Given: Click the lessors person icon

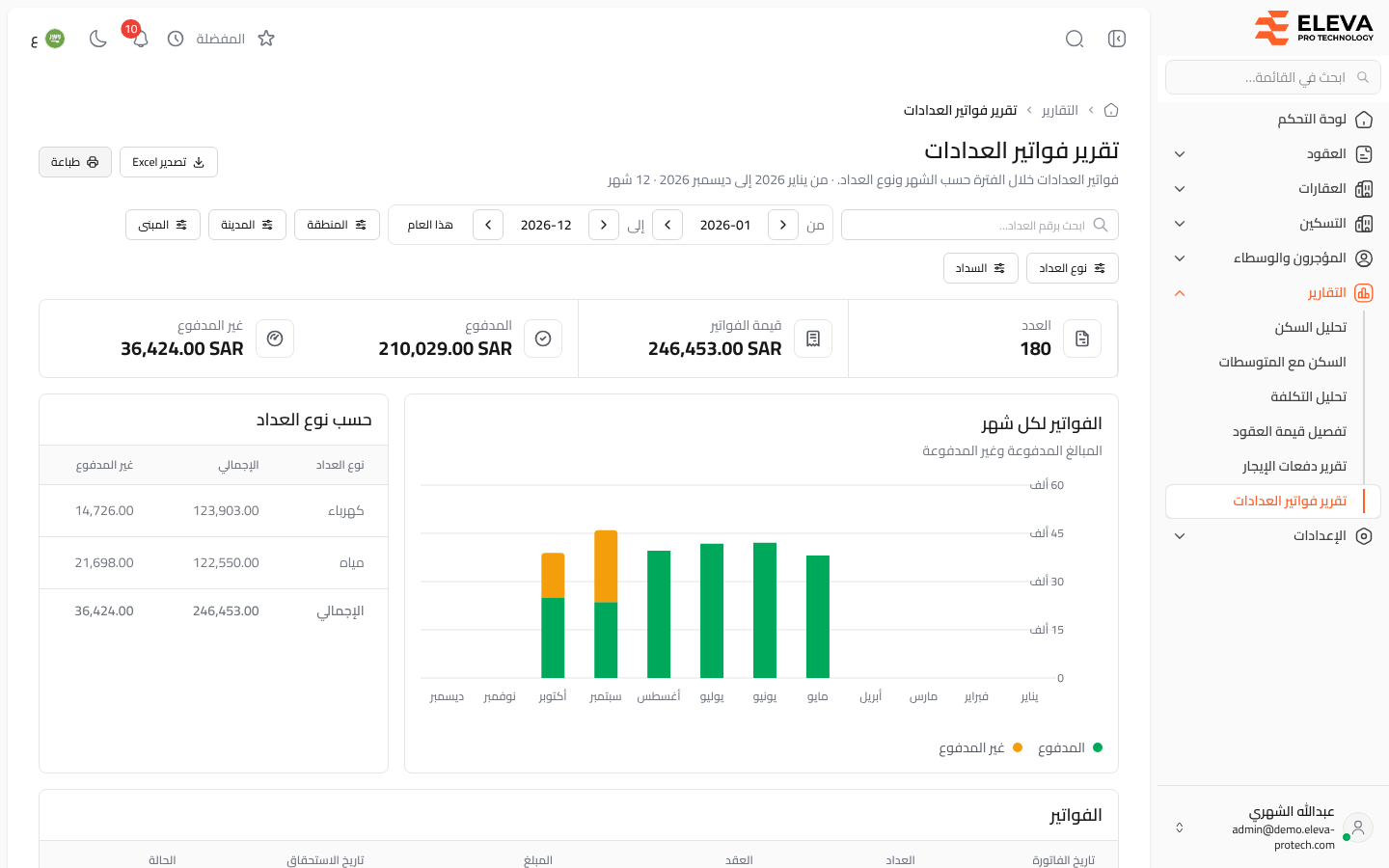Looking at the screenshot, I should tap(1364, 258).
